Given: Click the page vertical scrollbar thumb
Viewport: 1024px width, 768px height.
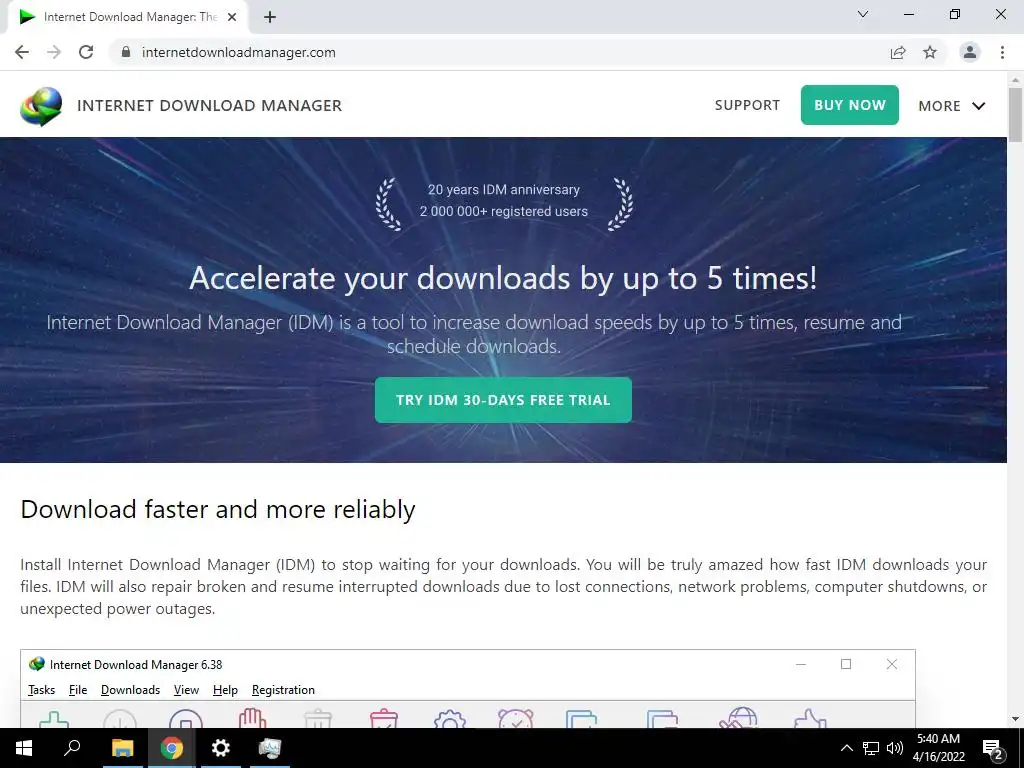Looking at the screenshot, I should (1015, 115).
